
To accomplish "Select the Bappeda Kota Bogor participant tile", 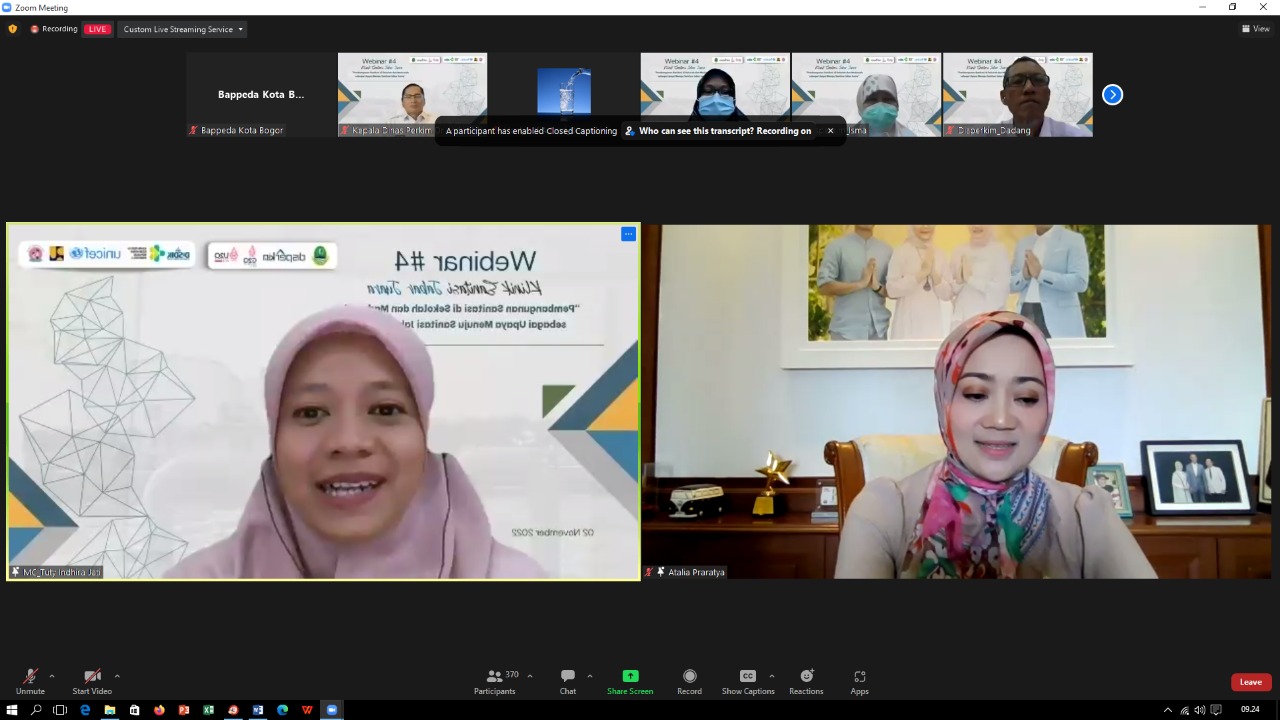I will coord(261,95).
